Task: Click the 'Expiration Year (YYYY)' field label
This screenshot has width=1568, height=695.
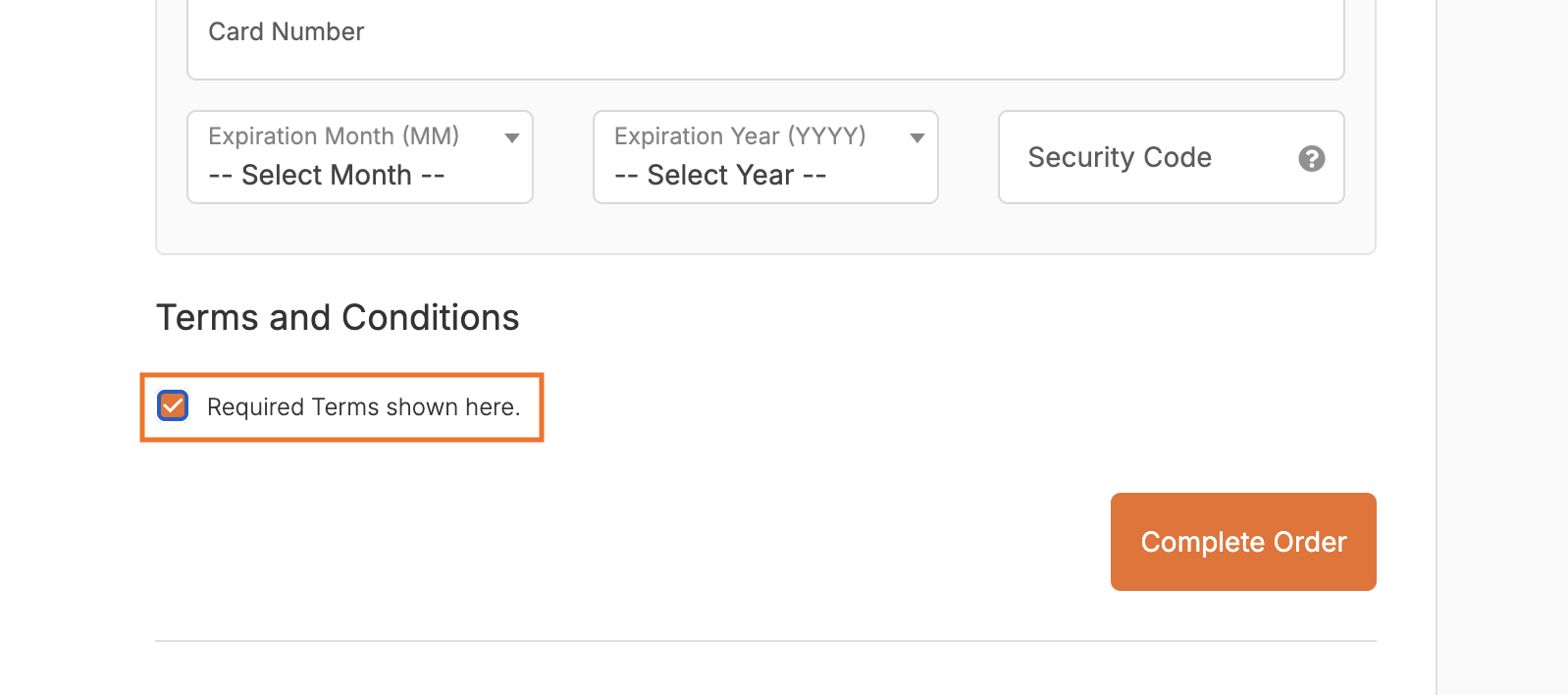Action: pyautogui.click(x=740, y=136)
